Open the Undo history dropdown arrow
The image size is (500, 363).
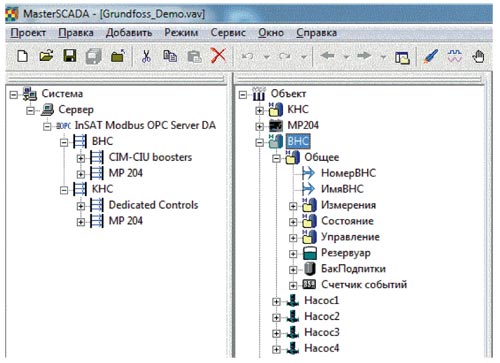coord(266,57)
